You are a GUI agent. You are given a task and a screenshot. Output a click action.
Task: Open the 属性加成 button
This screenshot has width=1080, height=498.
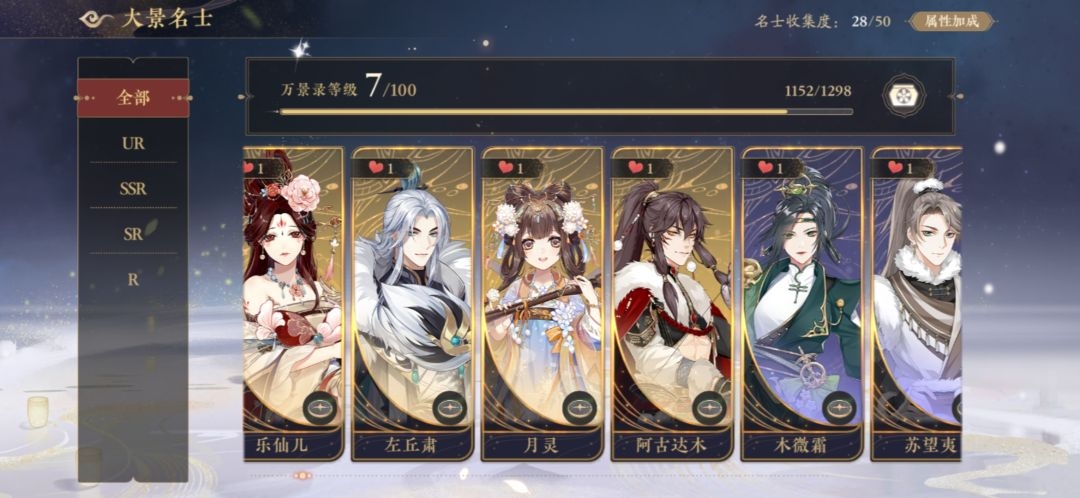coord(952,21)
